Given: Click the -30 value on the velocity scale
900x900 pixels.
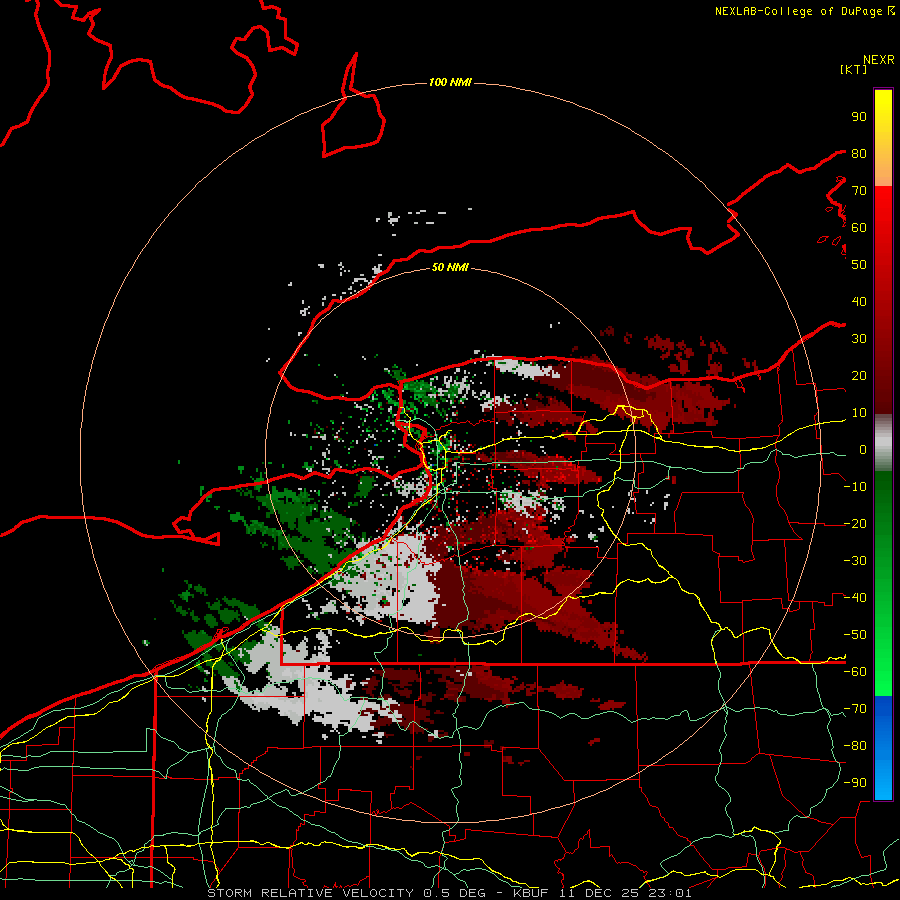Looking at the screenshot, I should pos(855,561).
